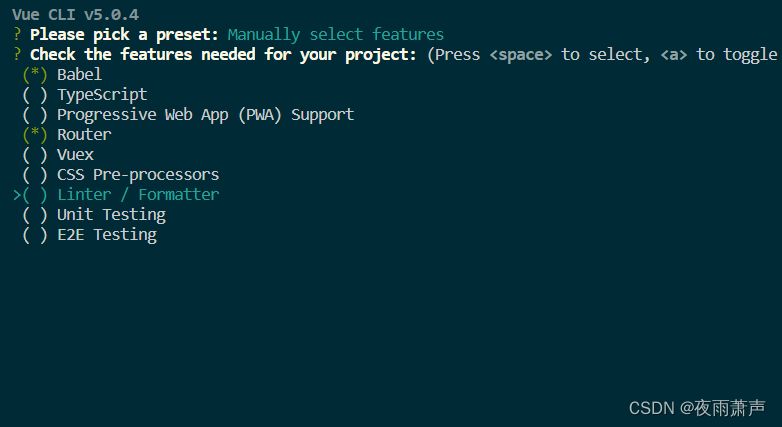Click the CSDN watermark in the corner
Viewport: 782px width, 427px height.
(x=696, y=407)
